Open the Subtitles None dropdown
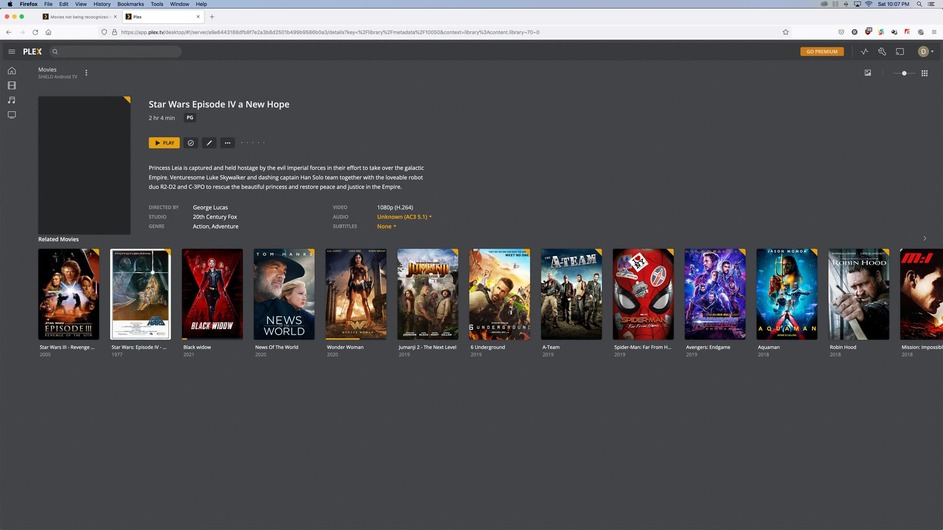 click(386, 227)
